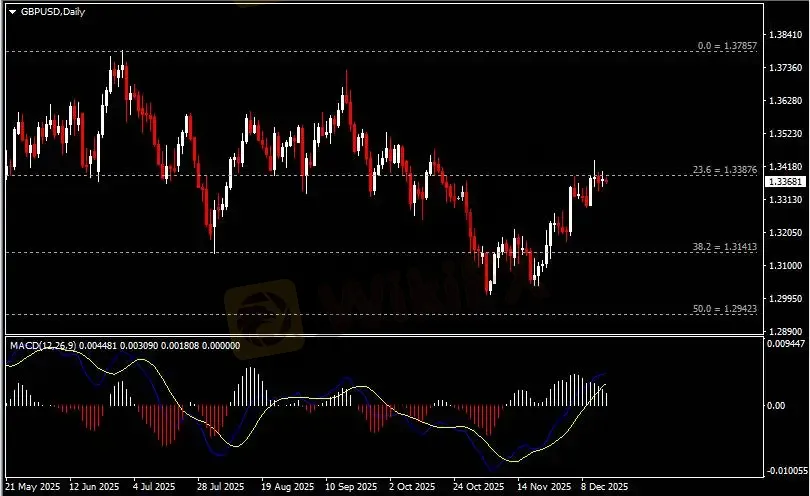Click the 28 Jul 2025 date label
Viewport: 810px width, 496px height.
pyautogui.click(x=221, y=487)
